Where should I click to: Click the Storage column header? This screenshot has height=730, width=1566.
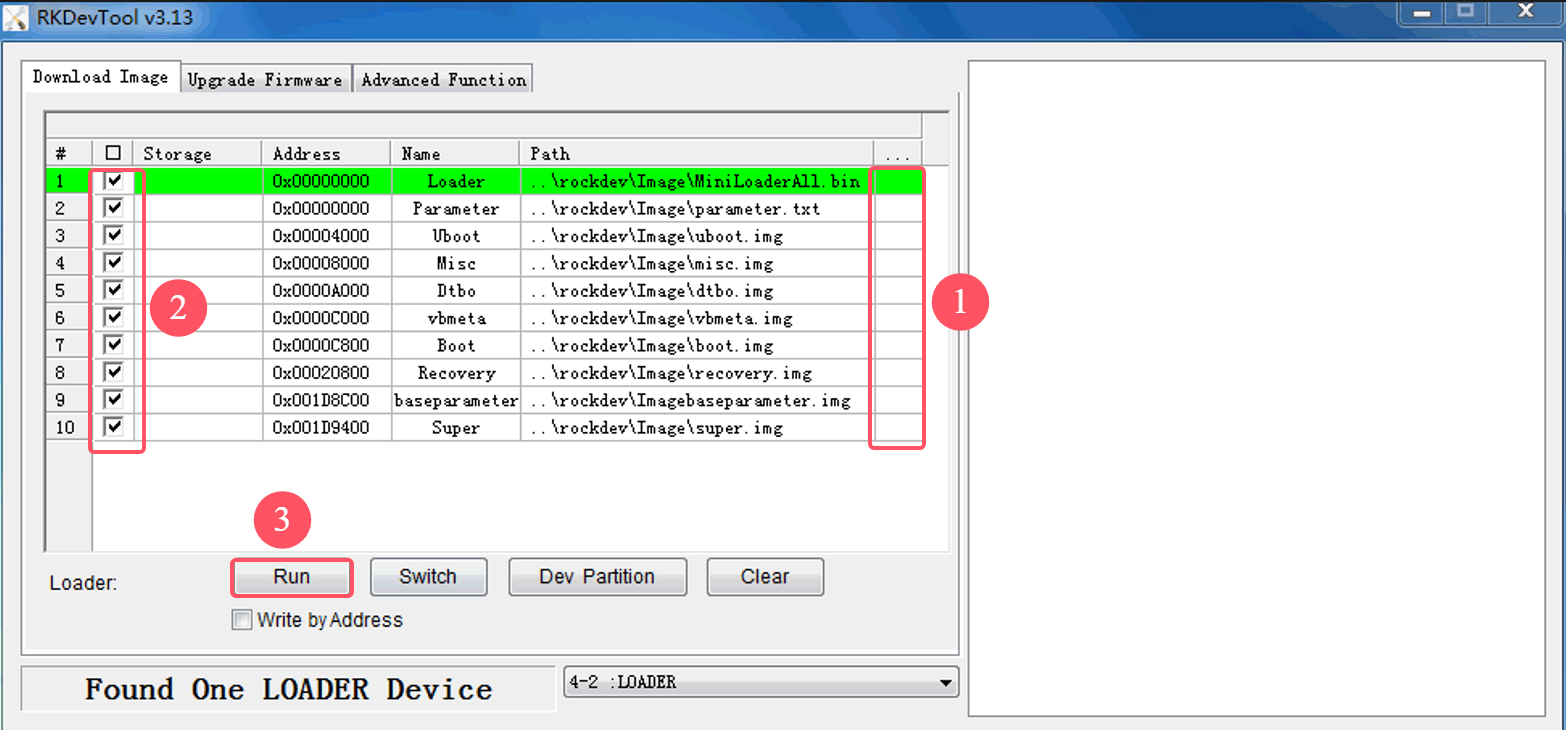click(198, 154)
